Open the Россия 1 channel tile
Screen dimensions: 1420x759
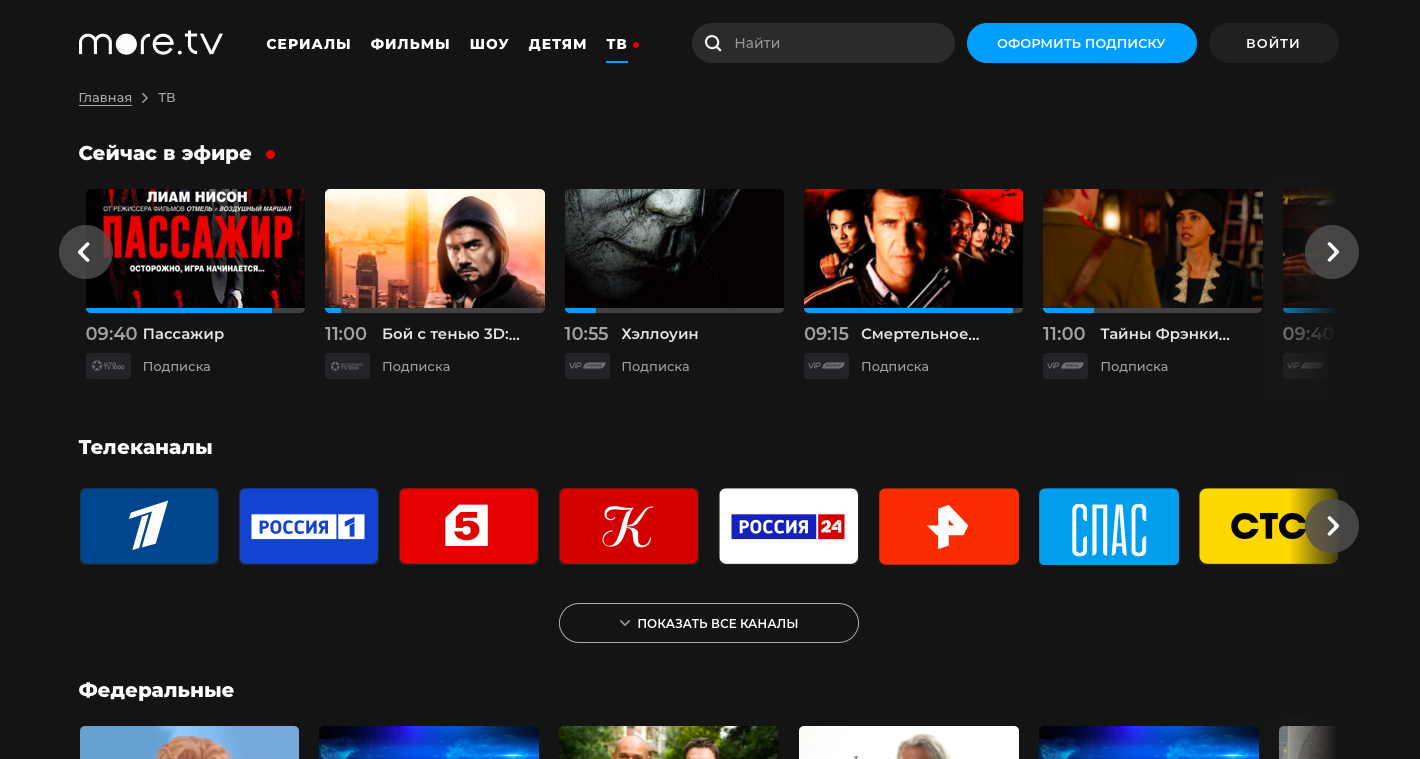click(309, 526)
